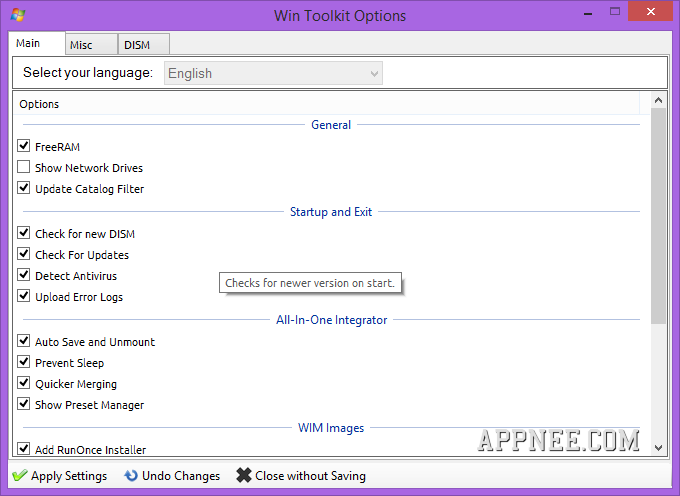Disable Prevent Sleep checkbox
This screenshot has height=496, width=680.
click(x=23, y=362)
